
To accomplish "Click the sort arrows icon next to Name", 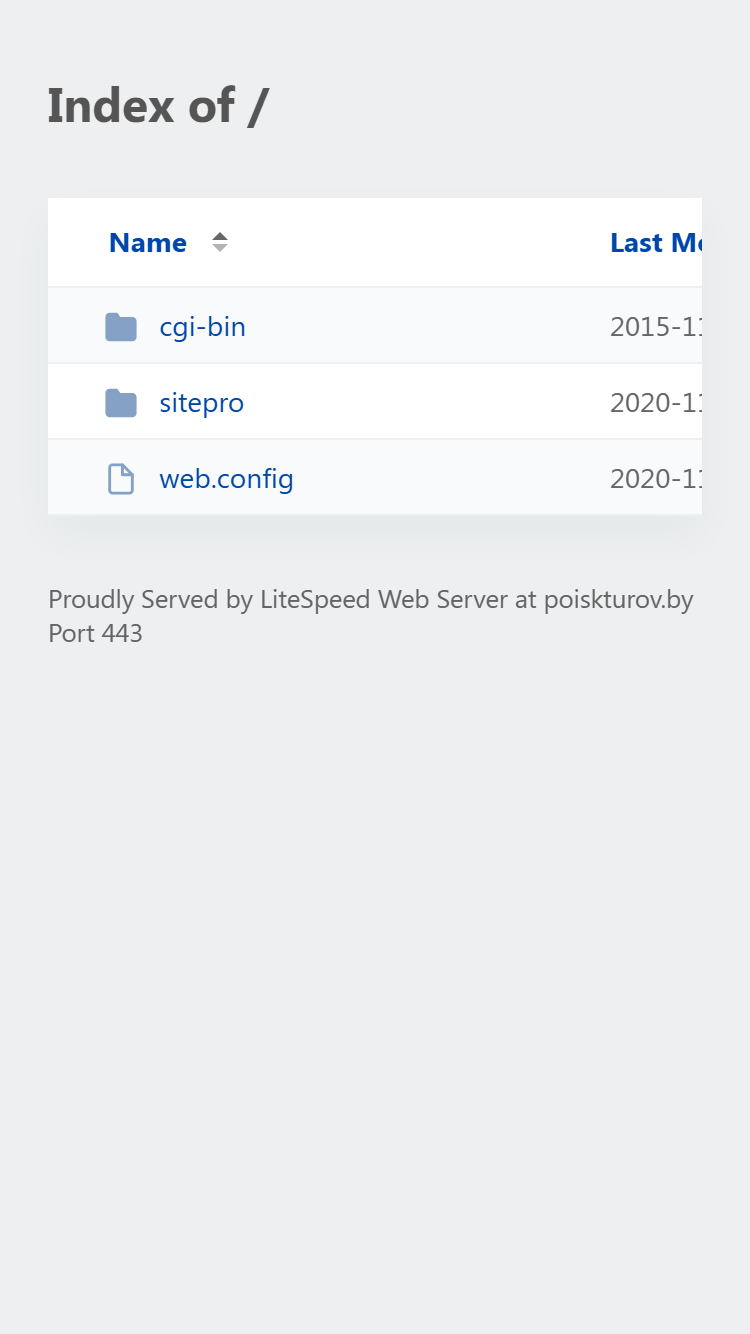I will (220, 242).
